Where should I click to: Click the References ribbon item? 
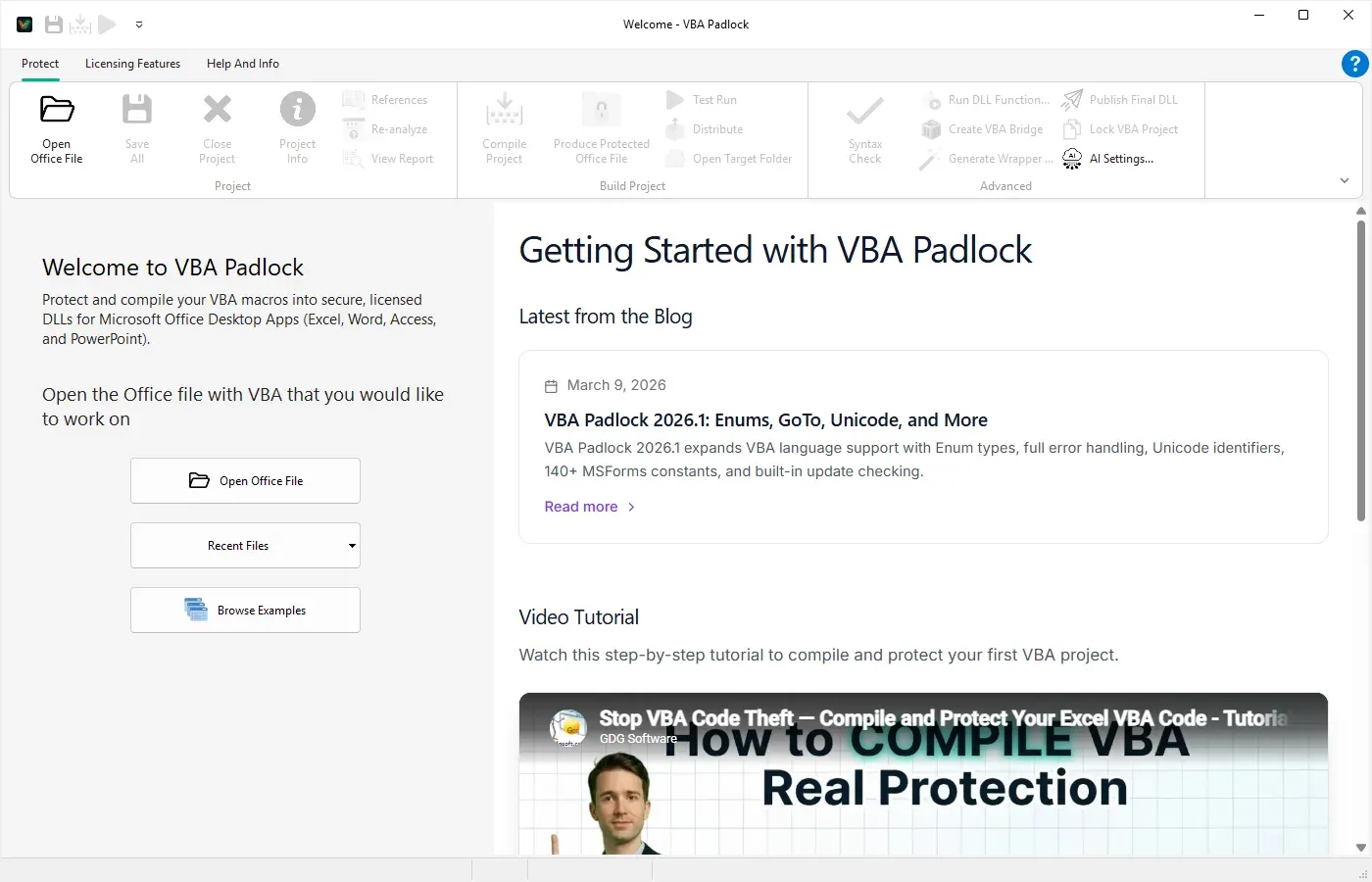click(385, 100)
